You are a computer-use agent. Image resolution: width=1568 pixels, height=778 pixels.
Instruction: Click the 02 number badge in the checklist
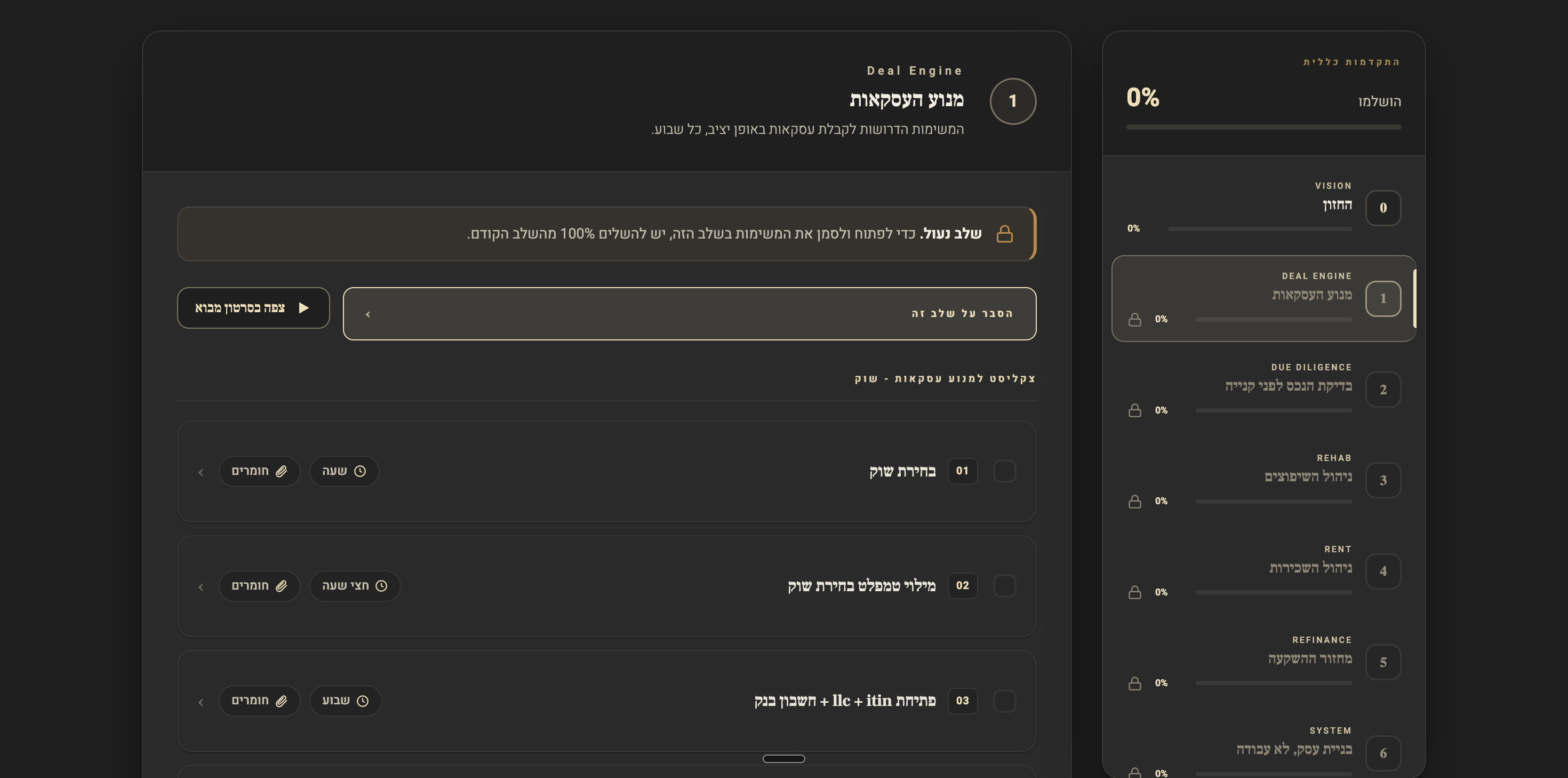pyautogui.click(x=962, y=585)
